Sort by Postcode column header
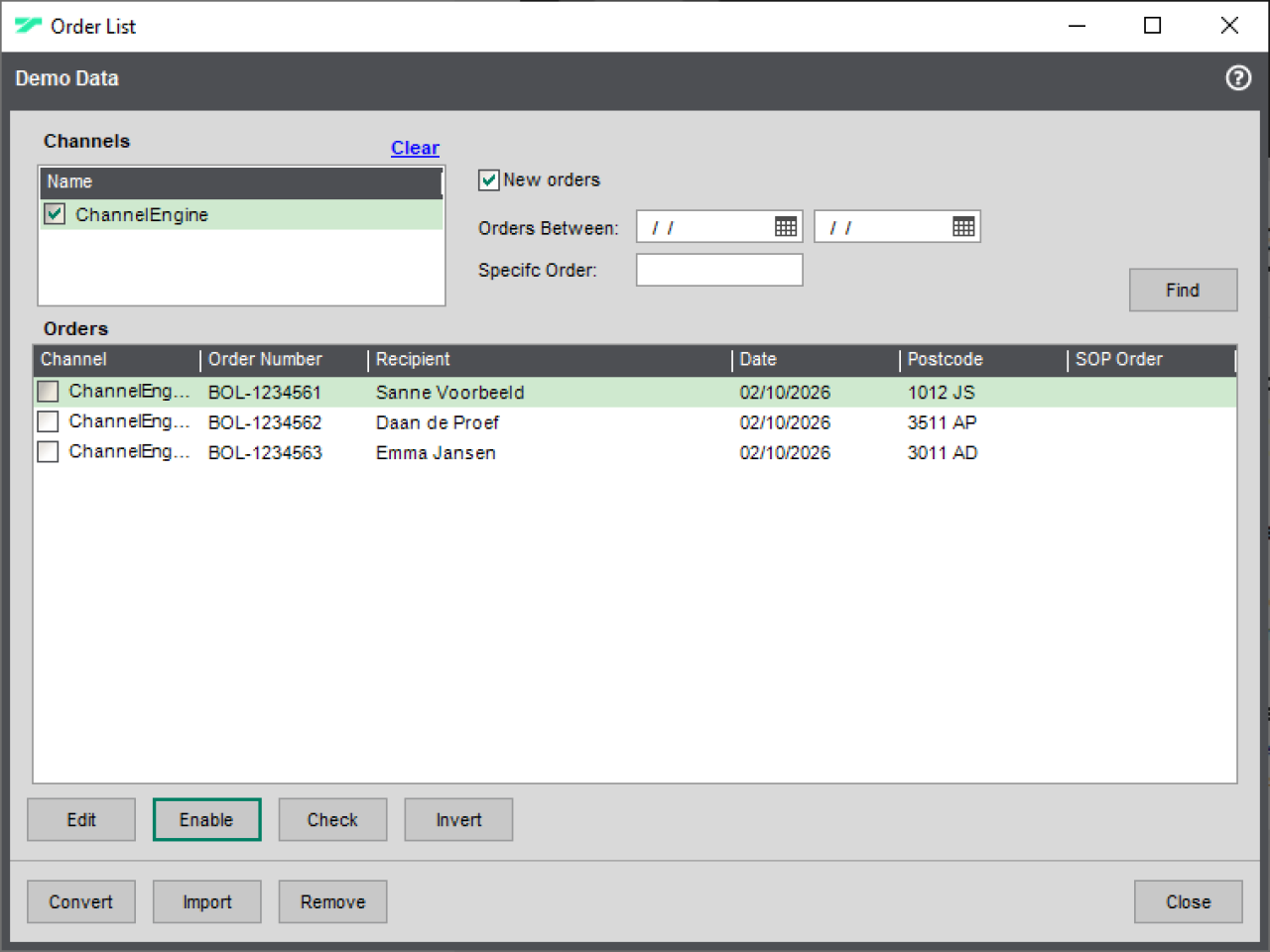 point(983,360)
